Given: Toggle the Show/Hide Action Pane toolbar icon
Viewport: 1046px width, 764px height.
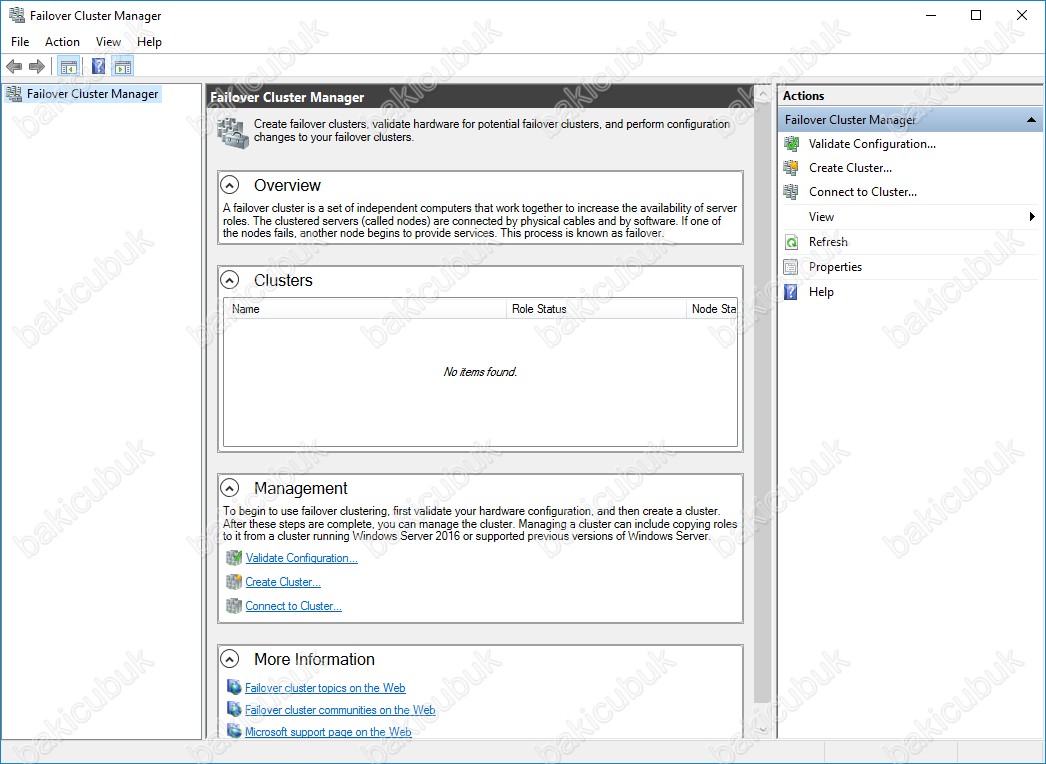Looking at the screenshot, I should coord(123,67).
